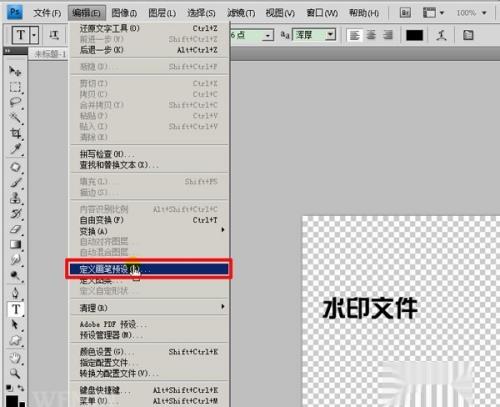Click the black text color swatch
Screen dimensions: 500x407
click(x=414, y=35)
